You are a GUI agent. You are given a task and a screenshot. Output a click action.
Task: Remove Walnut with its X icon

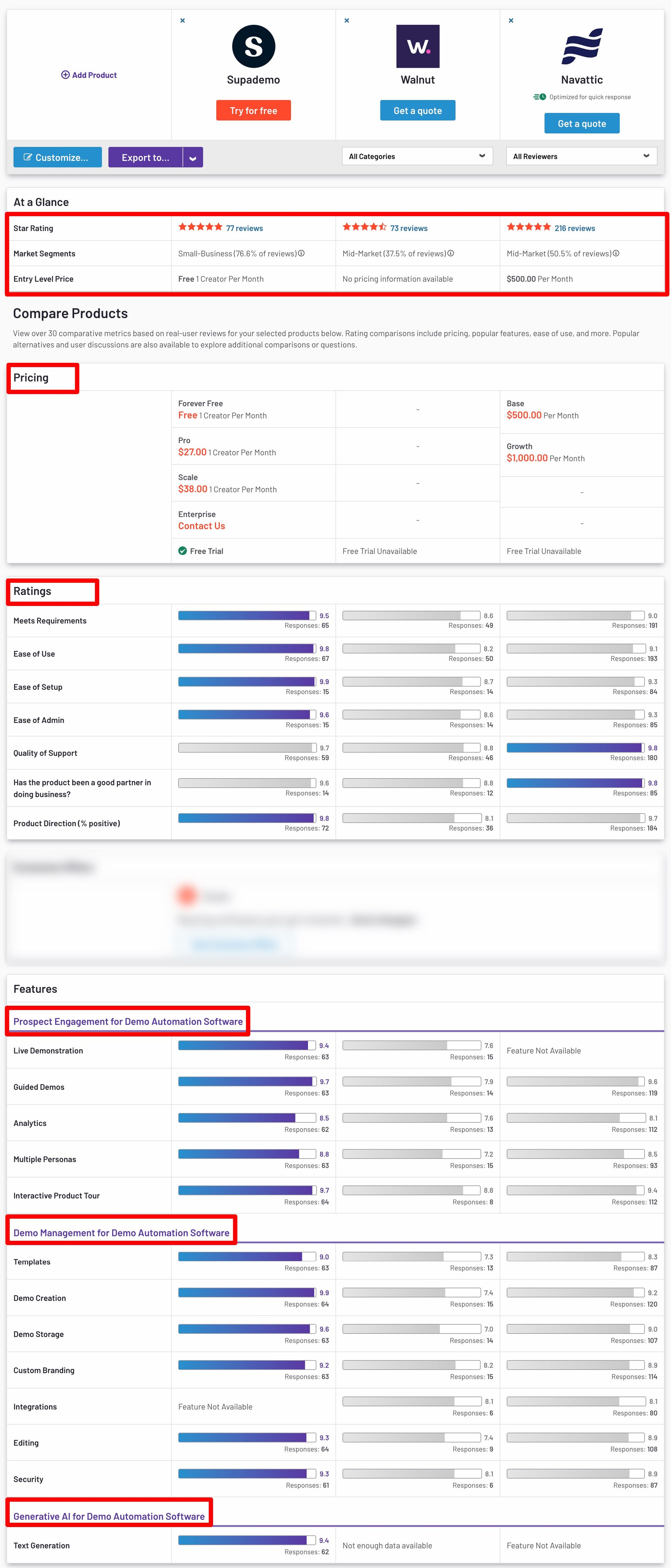point(347,21)
